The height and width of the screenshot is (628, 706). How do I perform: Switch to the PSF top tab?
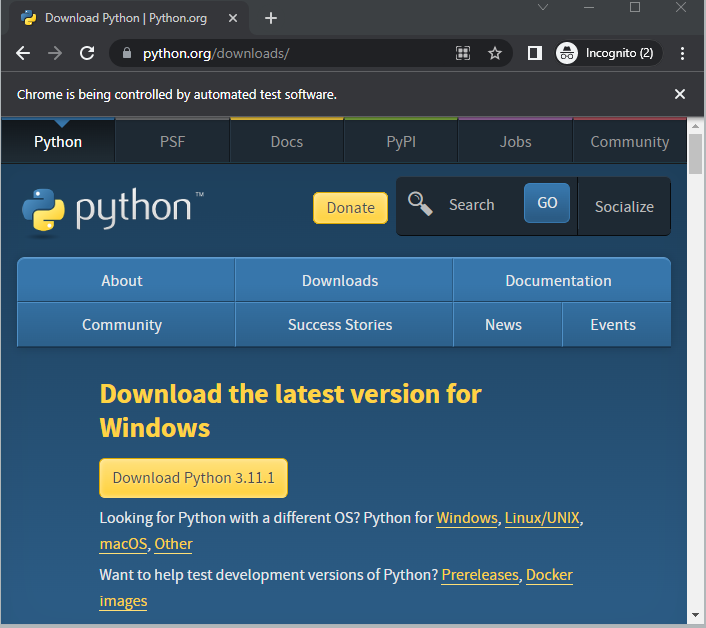click(172, 142)
